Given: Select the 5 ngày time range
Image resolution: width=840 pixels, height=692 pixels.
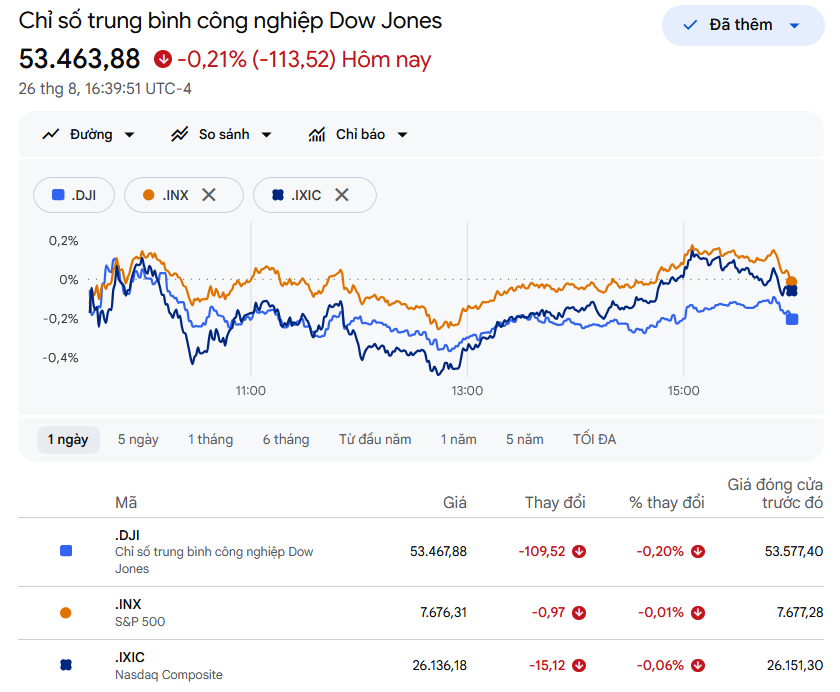Looking at the screenshot, I should tap(138, 440).
